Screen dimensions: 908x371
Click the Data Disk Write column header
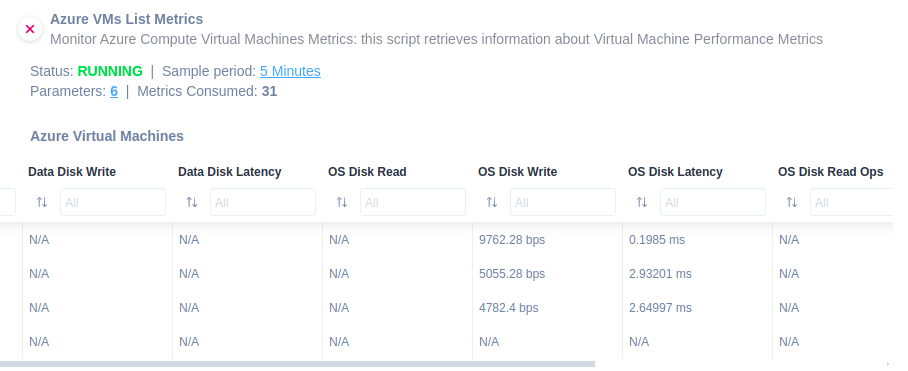72,172
